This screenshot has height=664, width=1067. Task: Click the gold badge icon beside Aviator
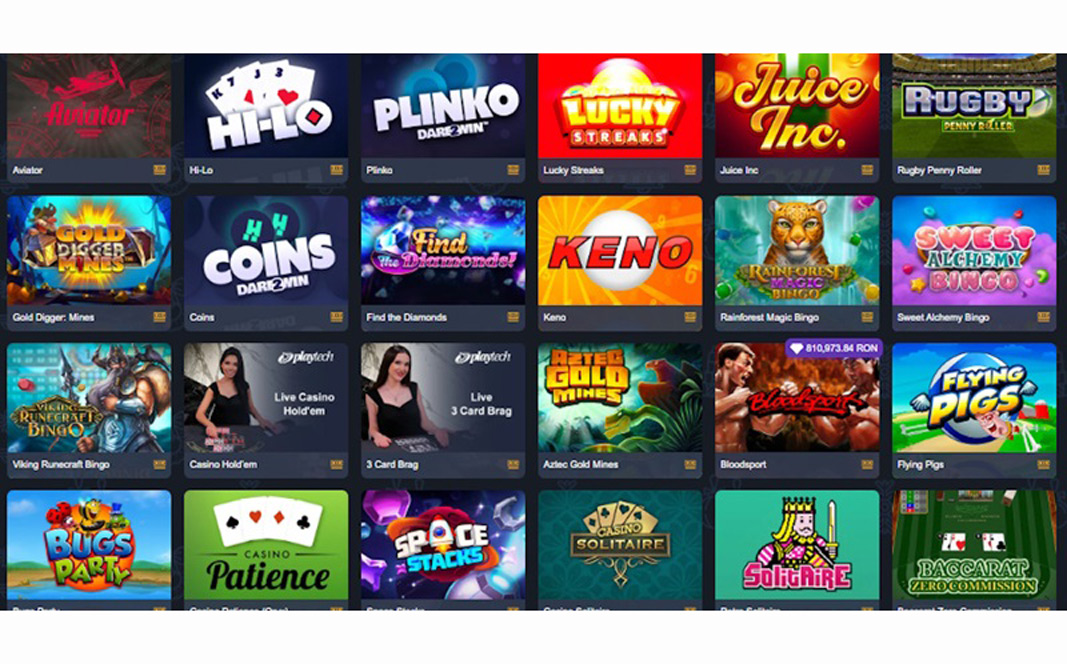coord(159,170)
